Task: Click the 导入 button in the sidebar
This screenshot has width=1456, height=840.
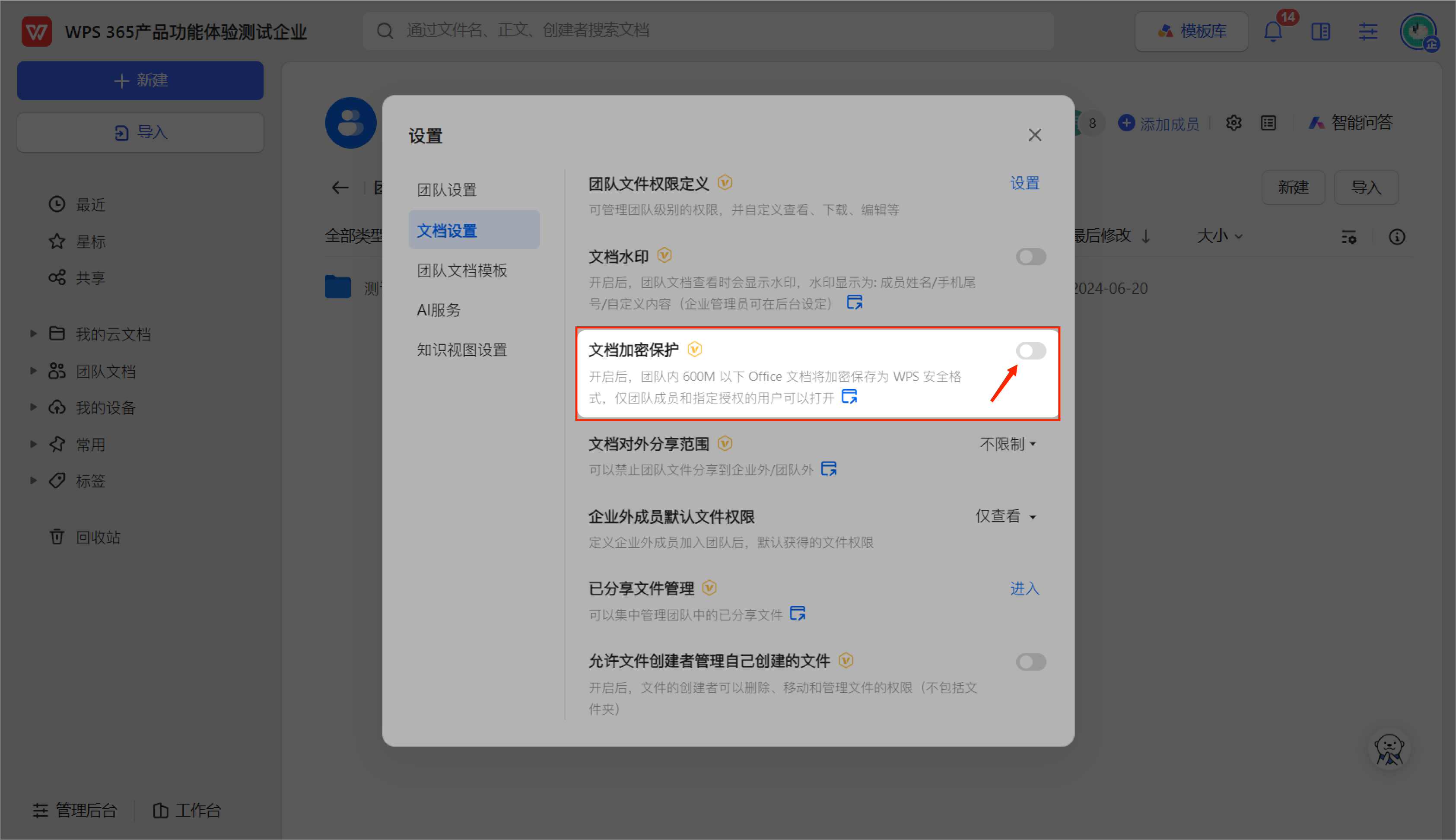Action: point(140,133)
